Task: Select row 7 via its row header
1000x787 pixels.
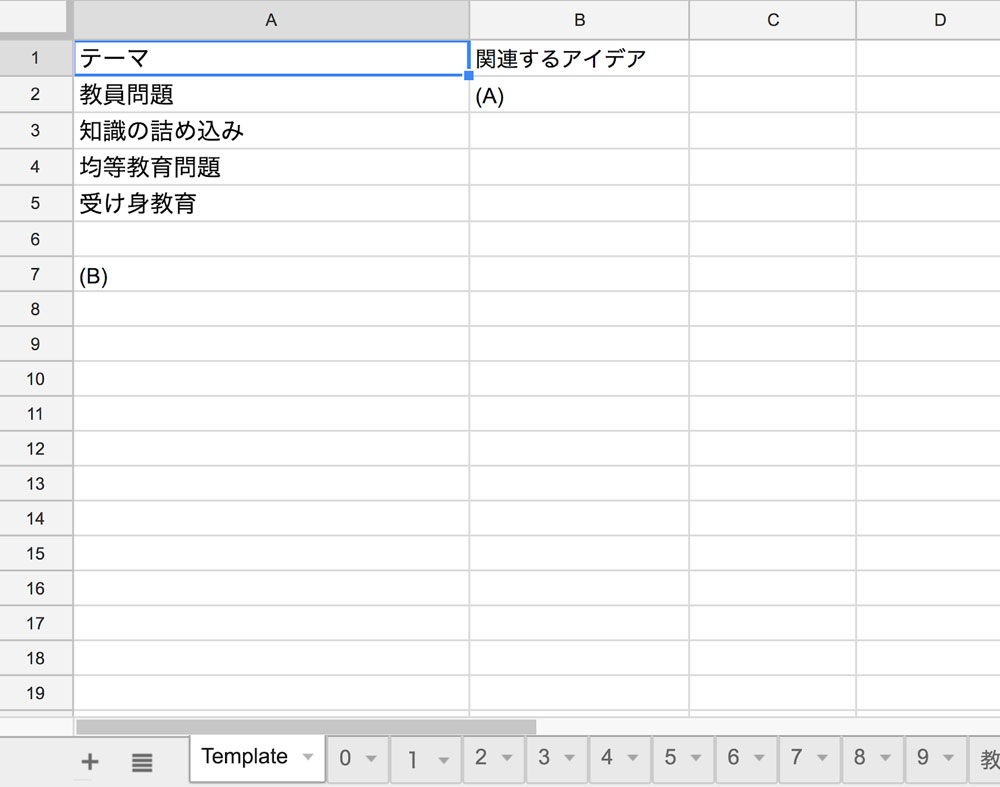Action: (x=36, y=274)
